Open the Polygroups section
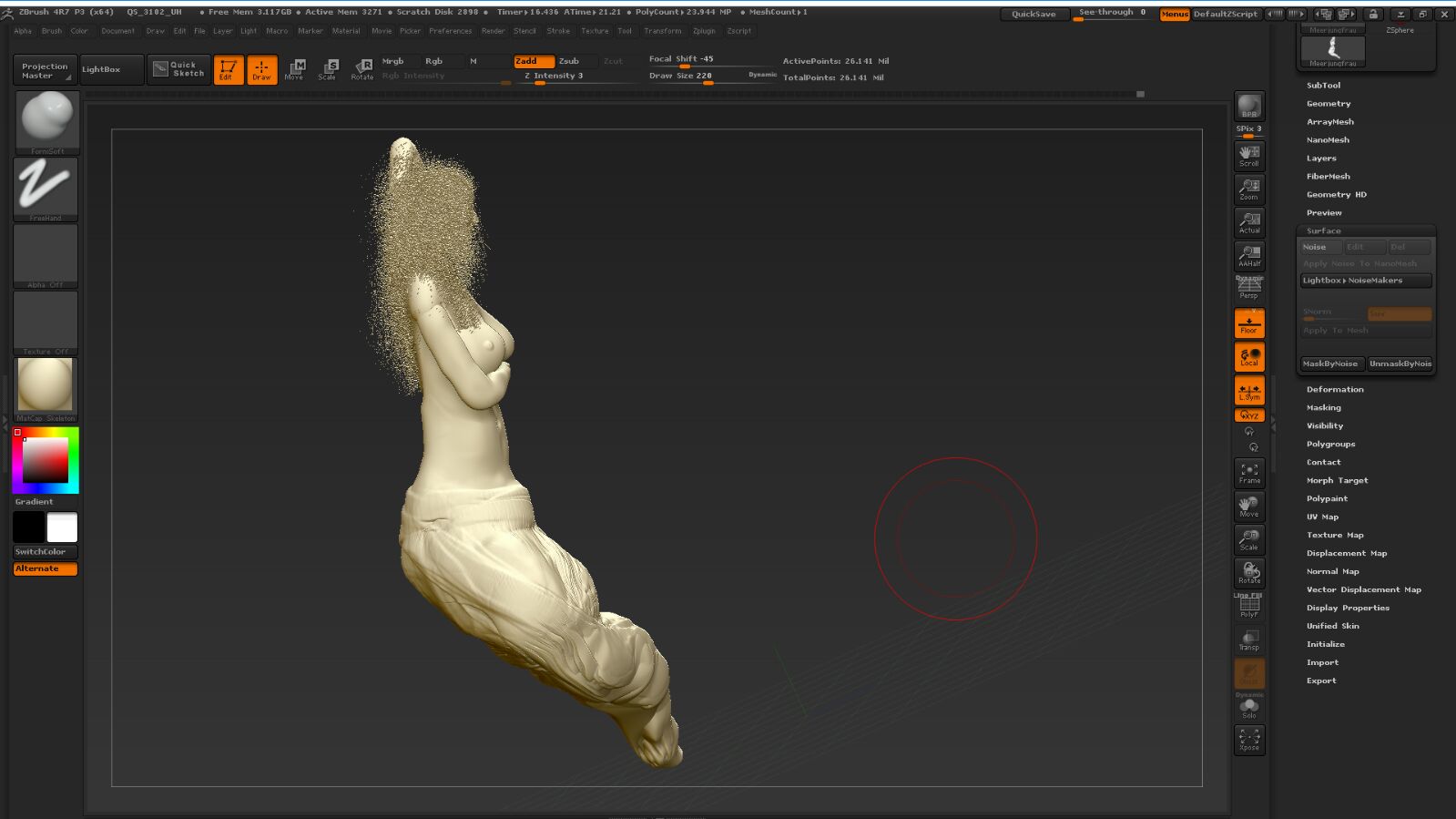The width and height of the screenshot is (1456, 819). [1330, 445]
